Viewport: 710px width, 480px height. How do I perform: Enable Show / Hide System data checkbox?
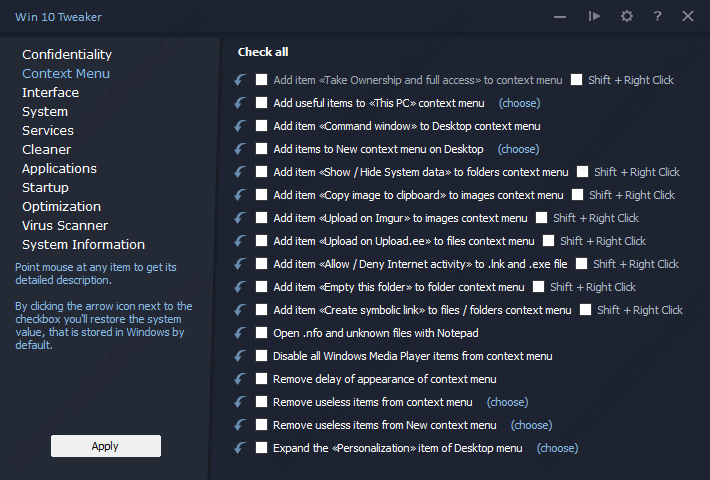pyautogui.click(x=261, y=172)
